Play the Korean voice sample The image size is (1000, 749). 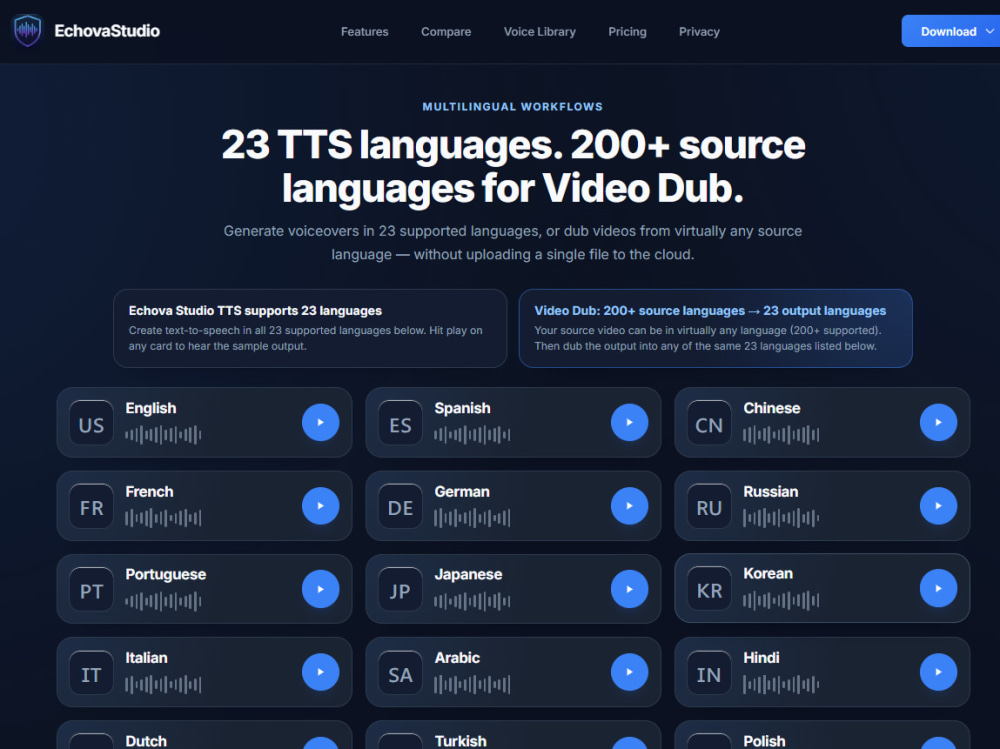(938, 588)
